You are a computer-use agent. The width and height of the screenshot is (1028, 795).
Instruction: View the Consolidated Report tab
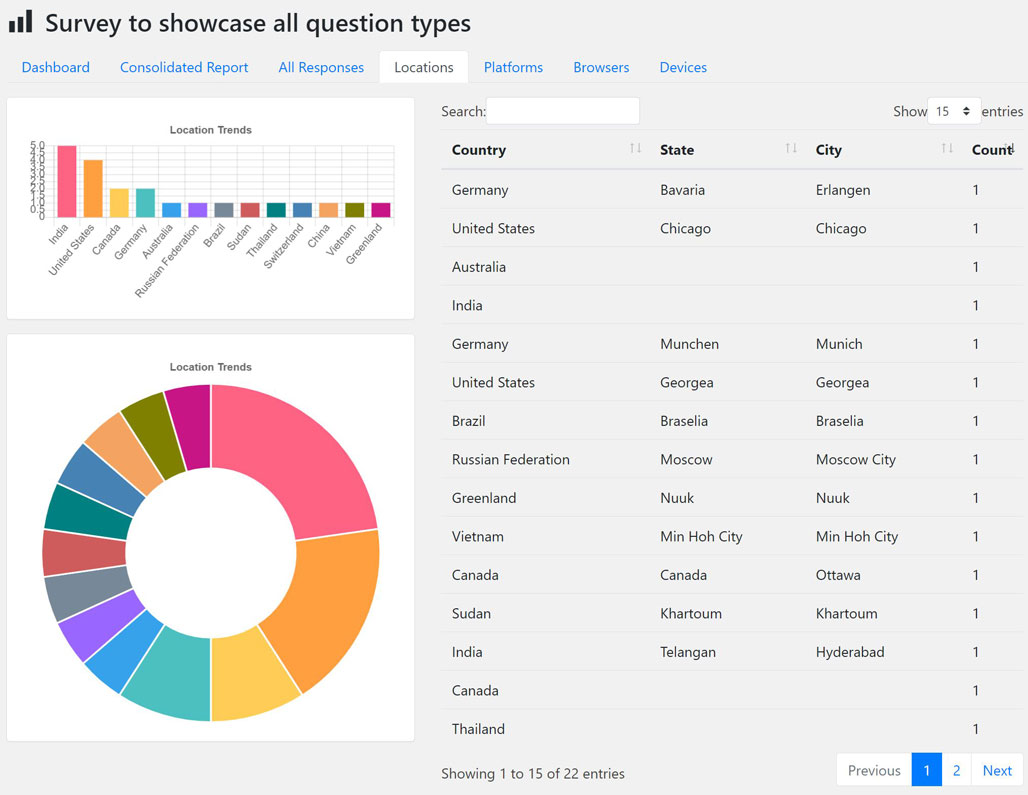pos(184,67)
